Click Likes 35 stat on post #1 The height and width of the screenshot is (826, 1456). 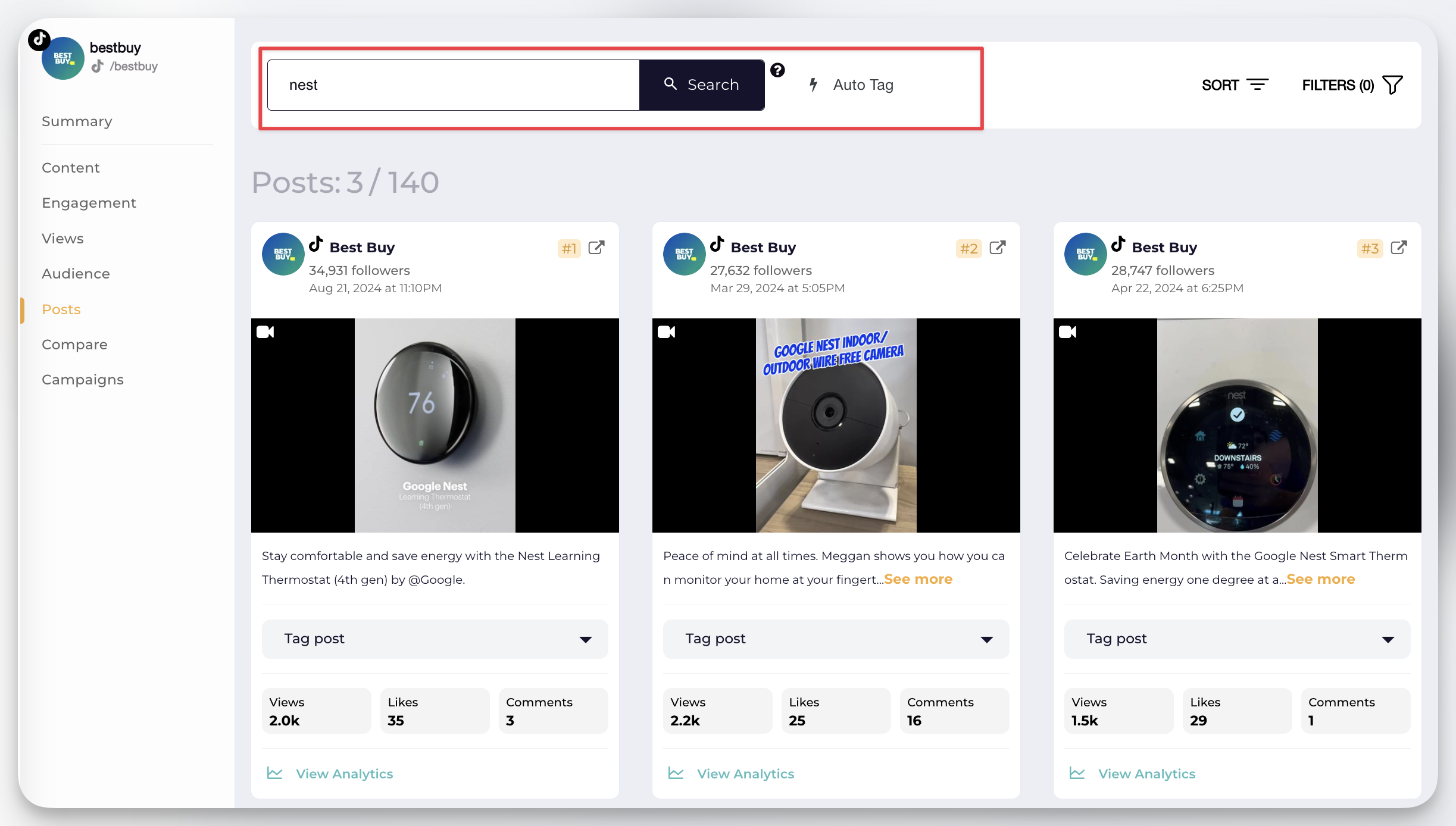coord(435,711)
